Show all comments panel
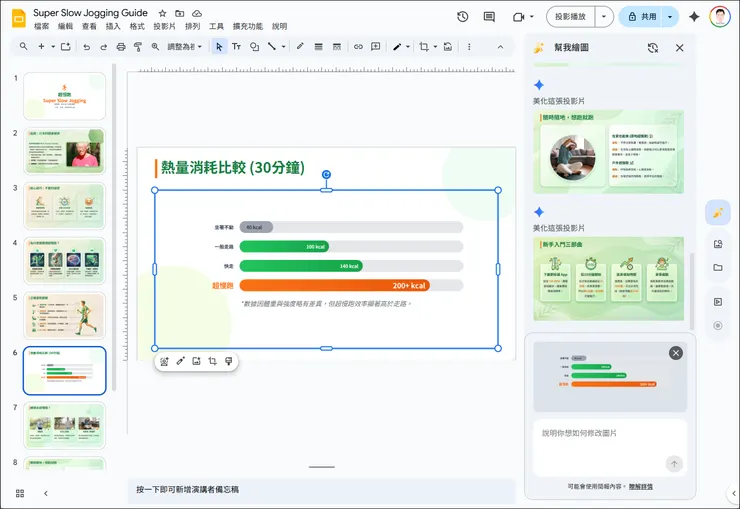Image resolution: width=740 pixels, height=509 pixels. pos(489,17)
